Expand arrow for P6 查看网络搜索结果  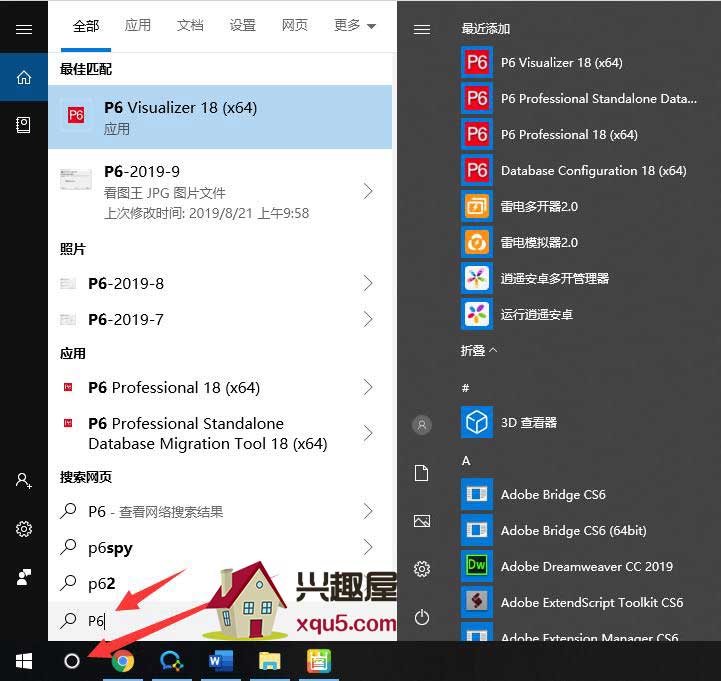coord(368,511)
